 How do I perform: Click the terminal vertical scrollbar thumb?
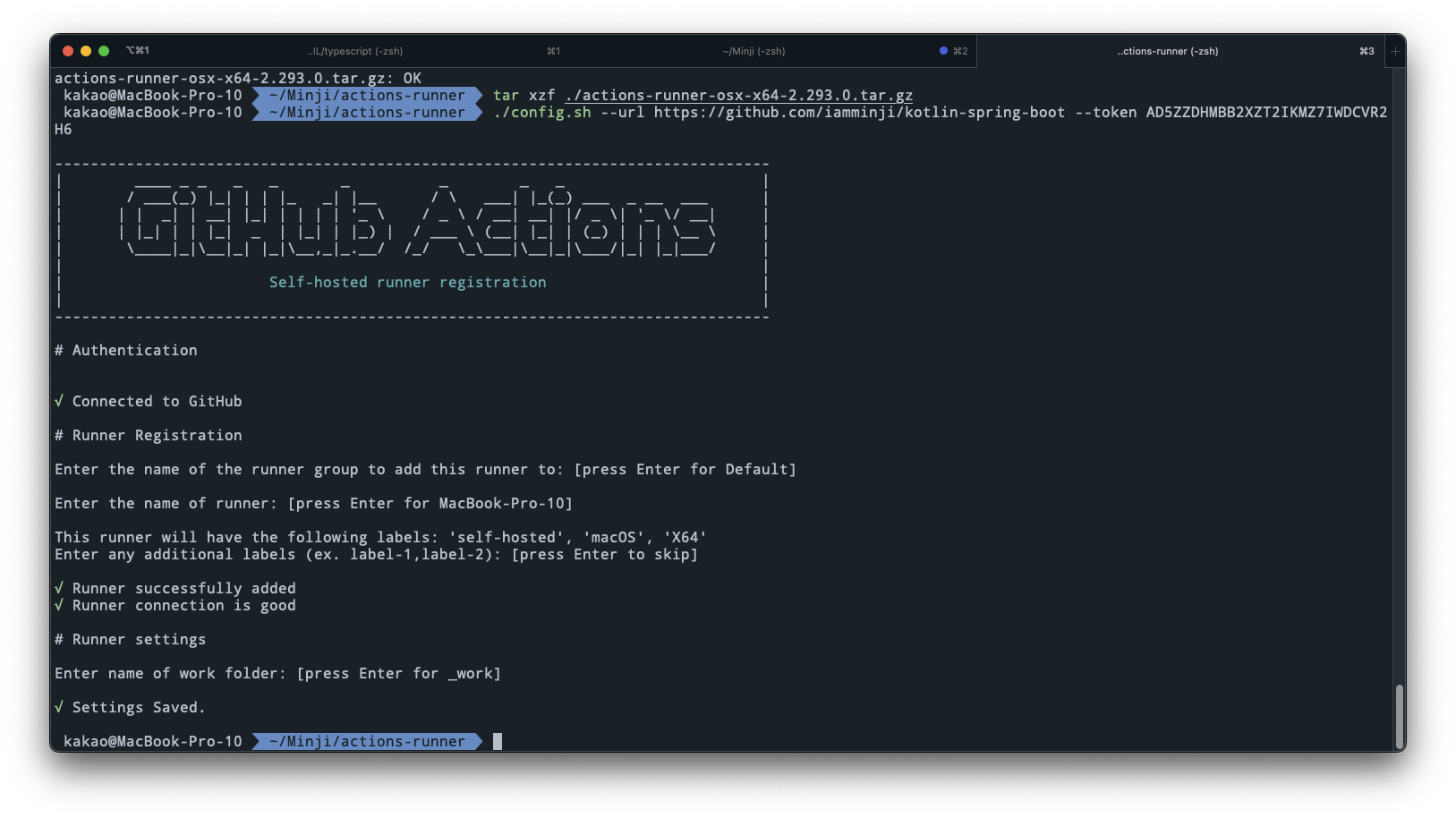coord(1399,716)
